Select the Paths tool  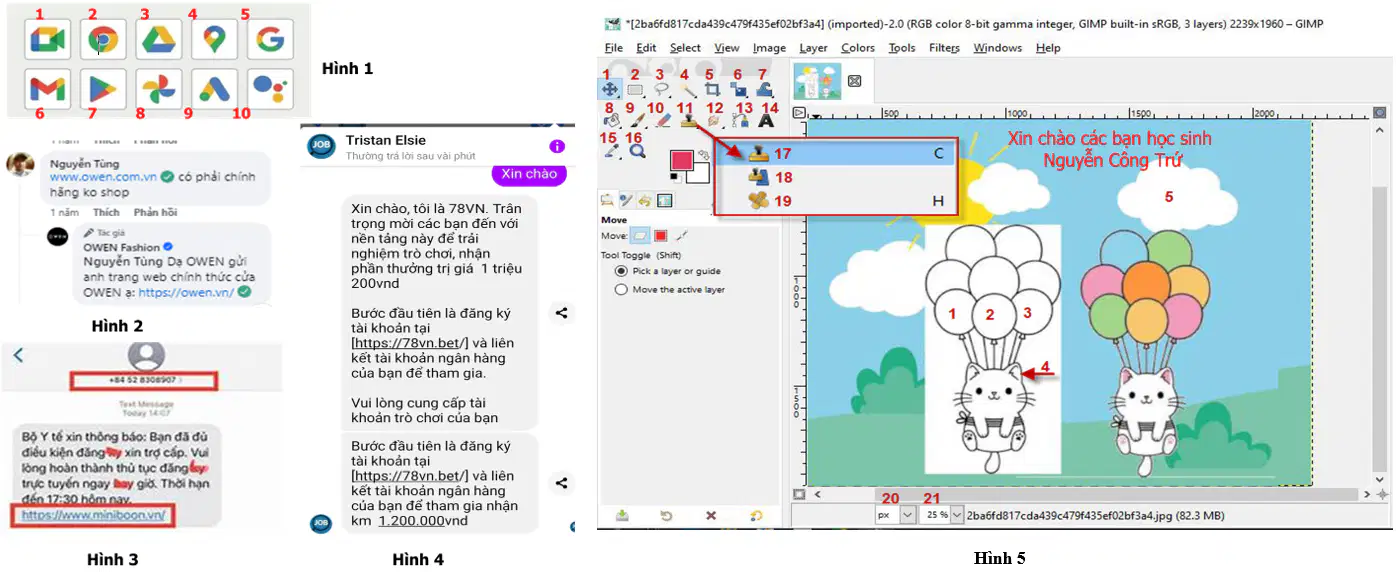click(x=740, y=121)
